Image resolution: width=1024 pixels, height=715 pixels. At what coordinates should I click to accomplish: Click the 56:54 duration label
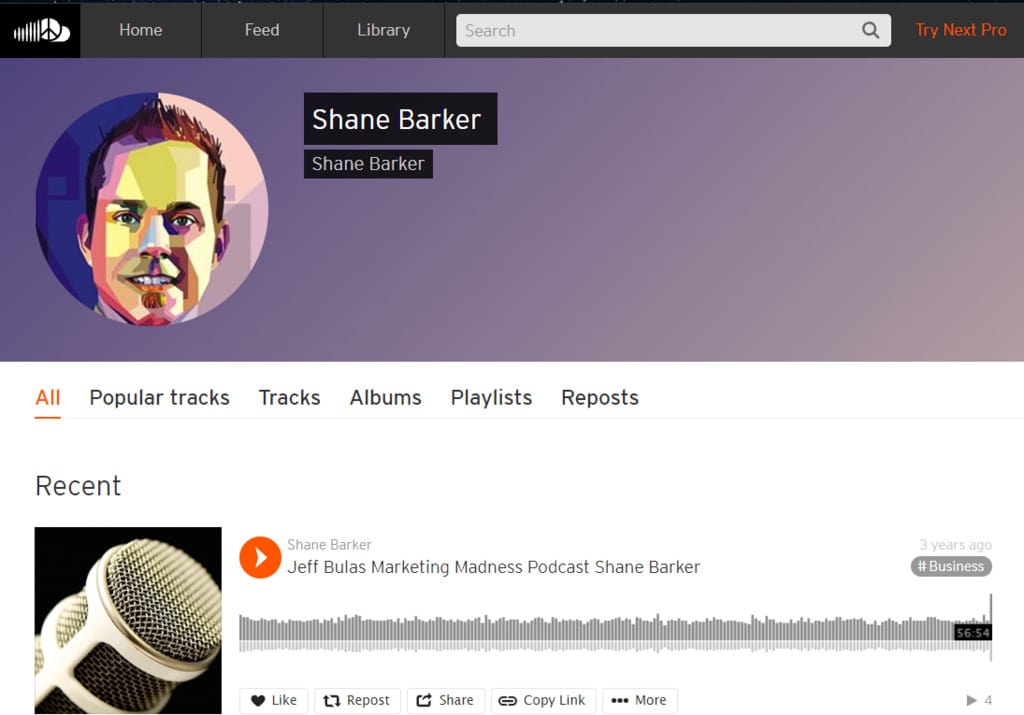pos(972,632)
